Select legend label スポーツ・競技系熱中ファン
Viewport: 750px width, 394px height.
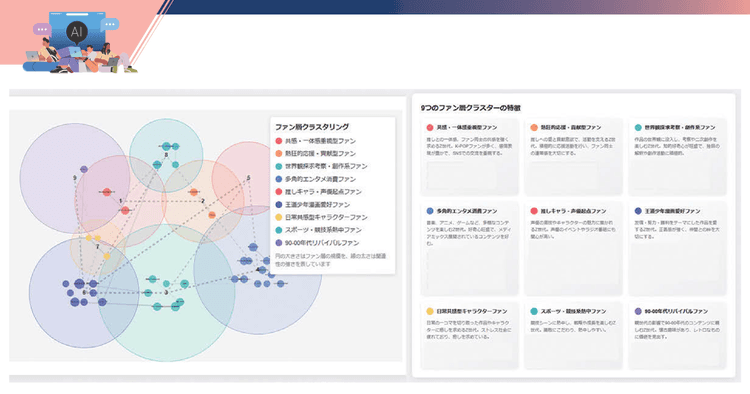click(323, 230)
